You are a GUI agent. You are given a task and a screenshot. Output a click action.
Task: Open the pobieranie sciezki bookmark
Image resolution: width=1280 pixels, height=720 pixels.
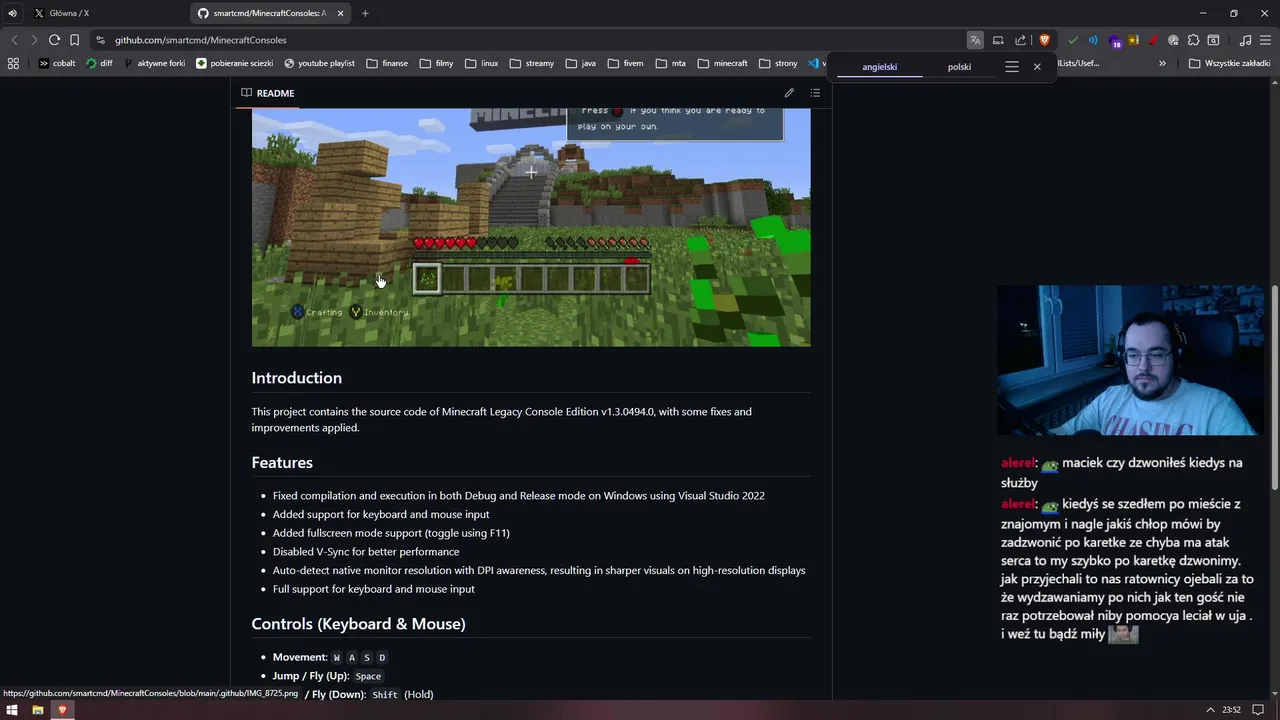pos(235,63)
